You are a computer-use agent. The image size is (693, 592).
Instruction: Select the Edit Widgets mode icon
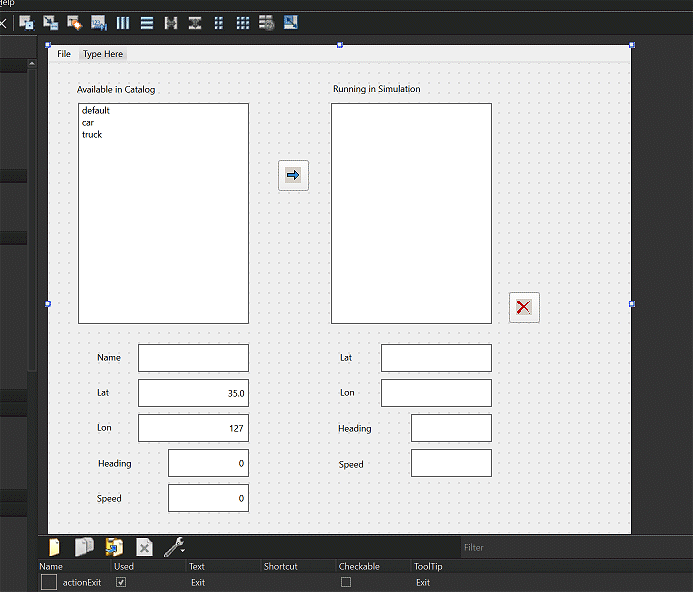(27, 22)
